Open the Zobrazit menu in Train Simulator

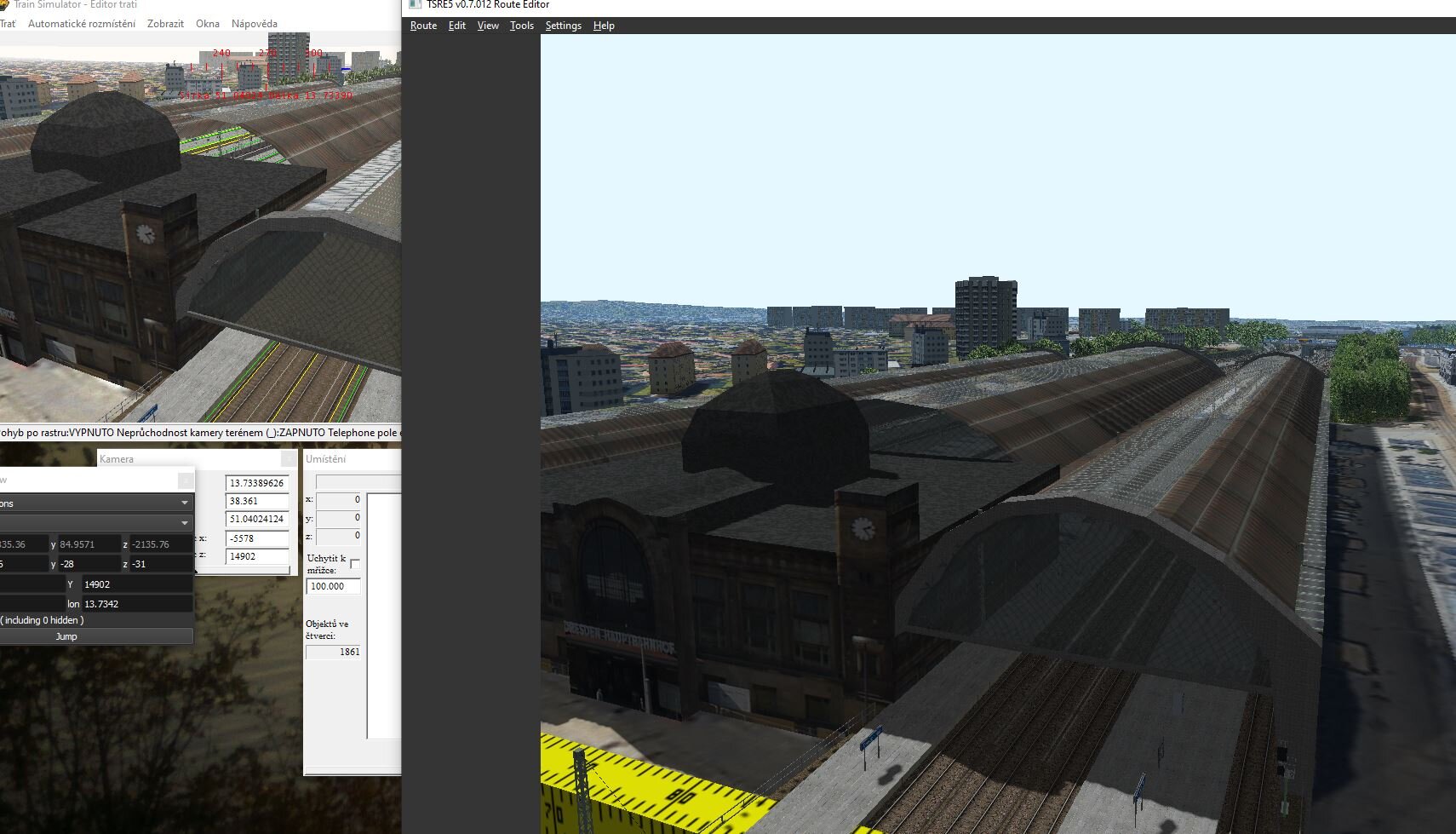click(x=165, y=24)
